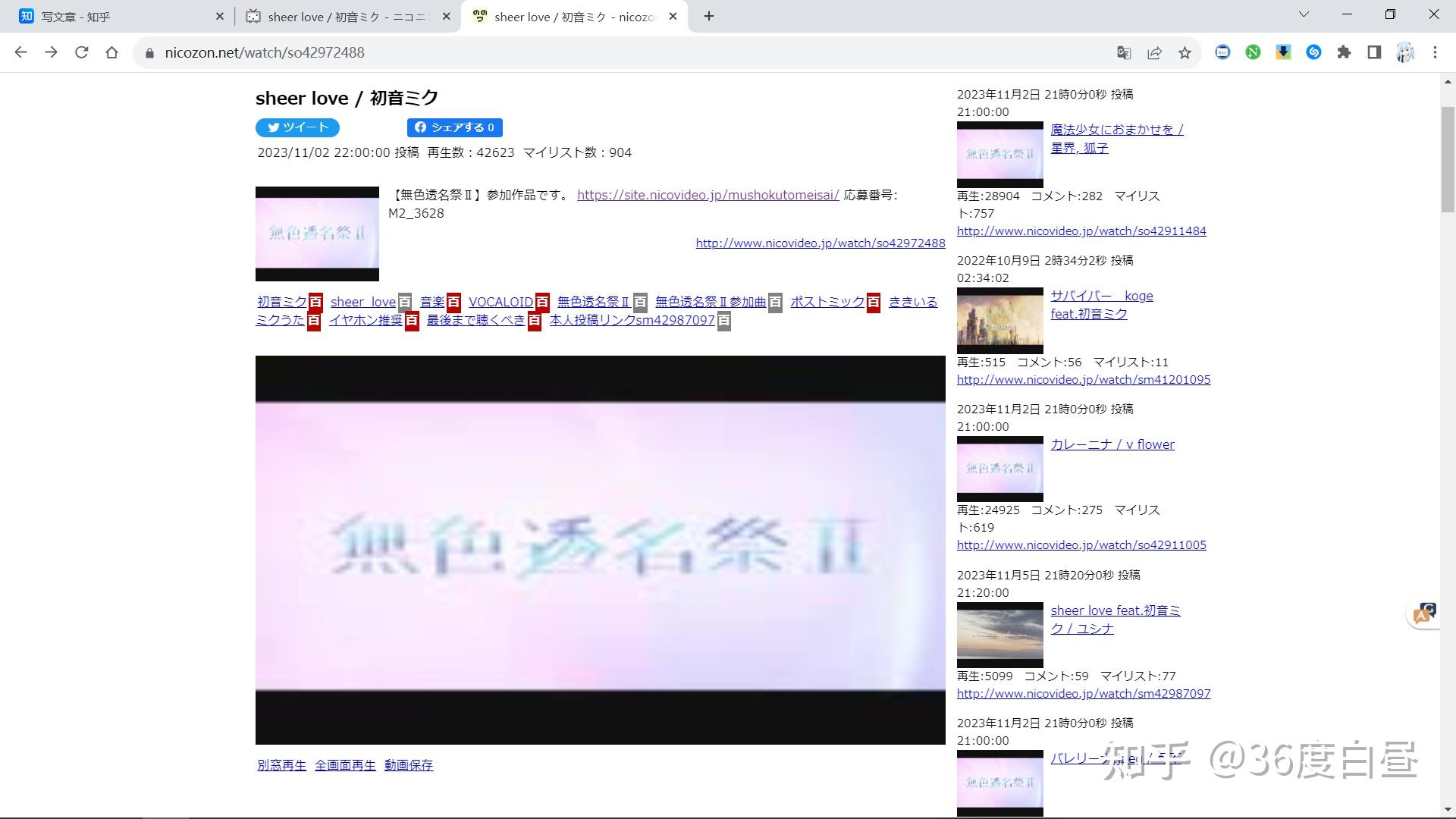
Task: Click the カレーニナ video thumbnail in sidebar
Action: 999,468
